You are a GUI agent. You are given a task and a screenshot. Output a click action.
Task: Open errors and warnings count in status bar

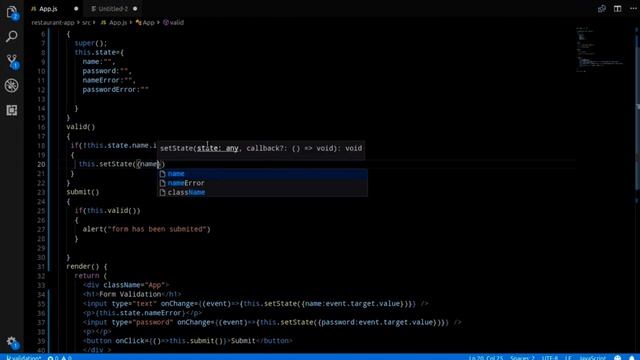59,357
